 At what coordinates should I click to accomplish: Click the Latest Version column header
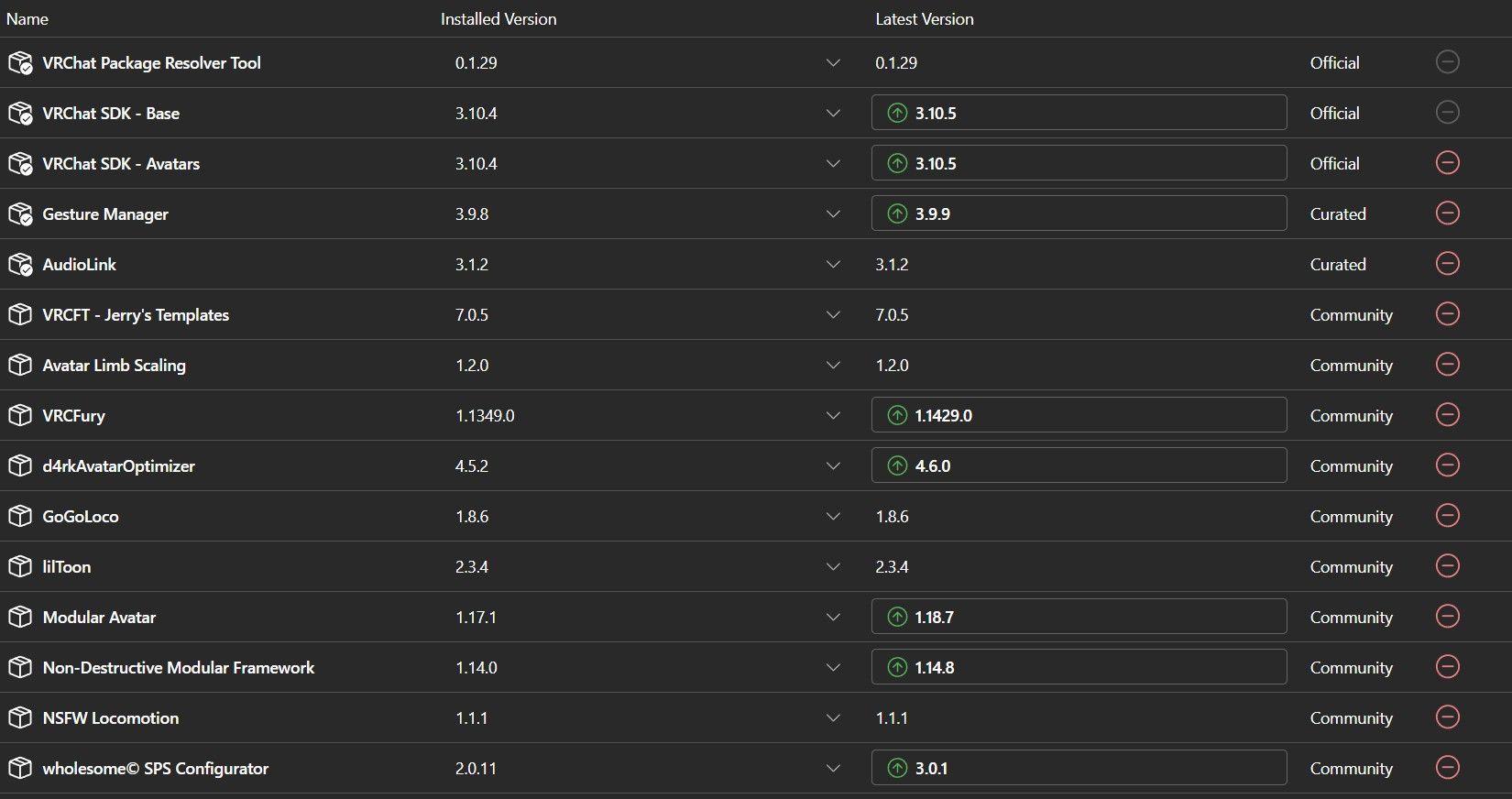click(925, 19)
